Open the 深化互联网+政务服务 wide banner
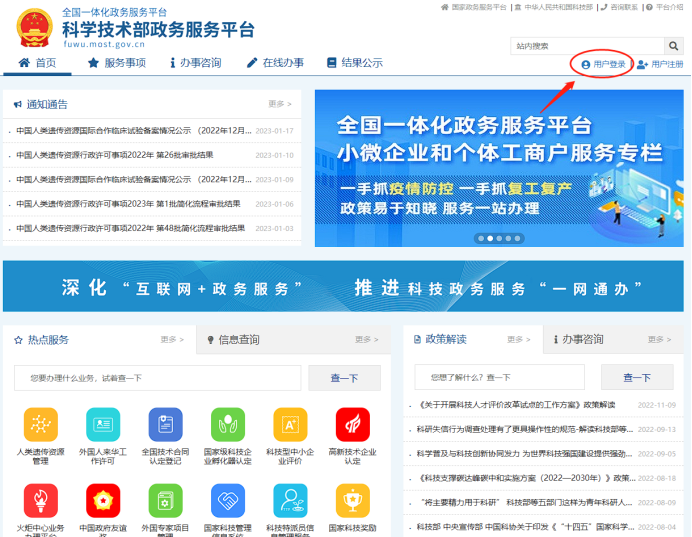Screen dimensions: 692x537 click(343, 286)
